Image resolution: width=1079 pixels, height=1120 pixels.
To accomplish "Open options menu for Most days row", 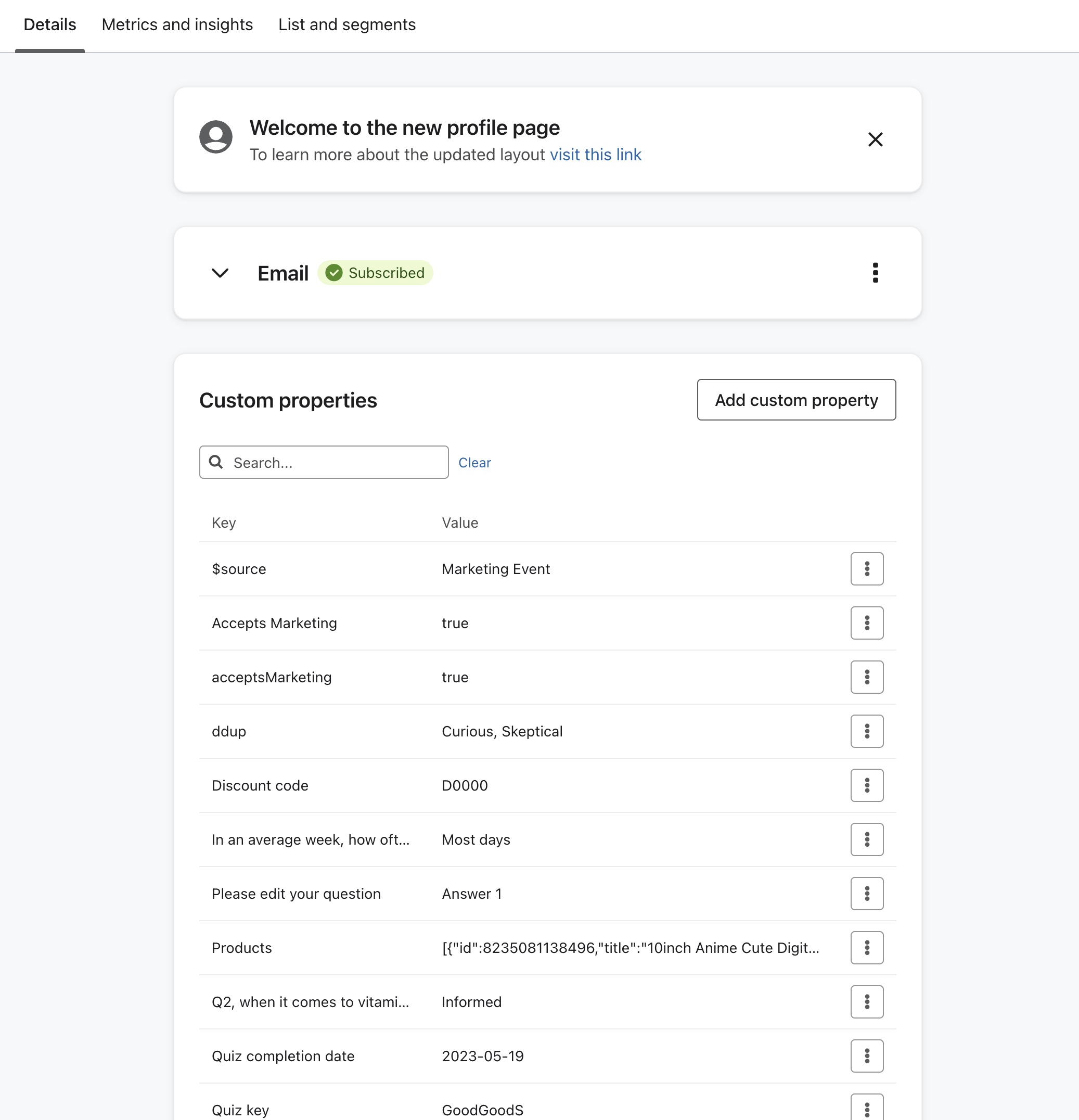I will click(x=867, y=839).
